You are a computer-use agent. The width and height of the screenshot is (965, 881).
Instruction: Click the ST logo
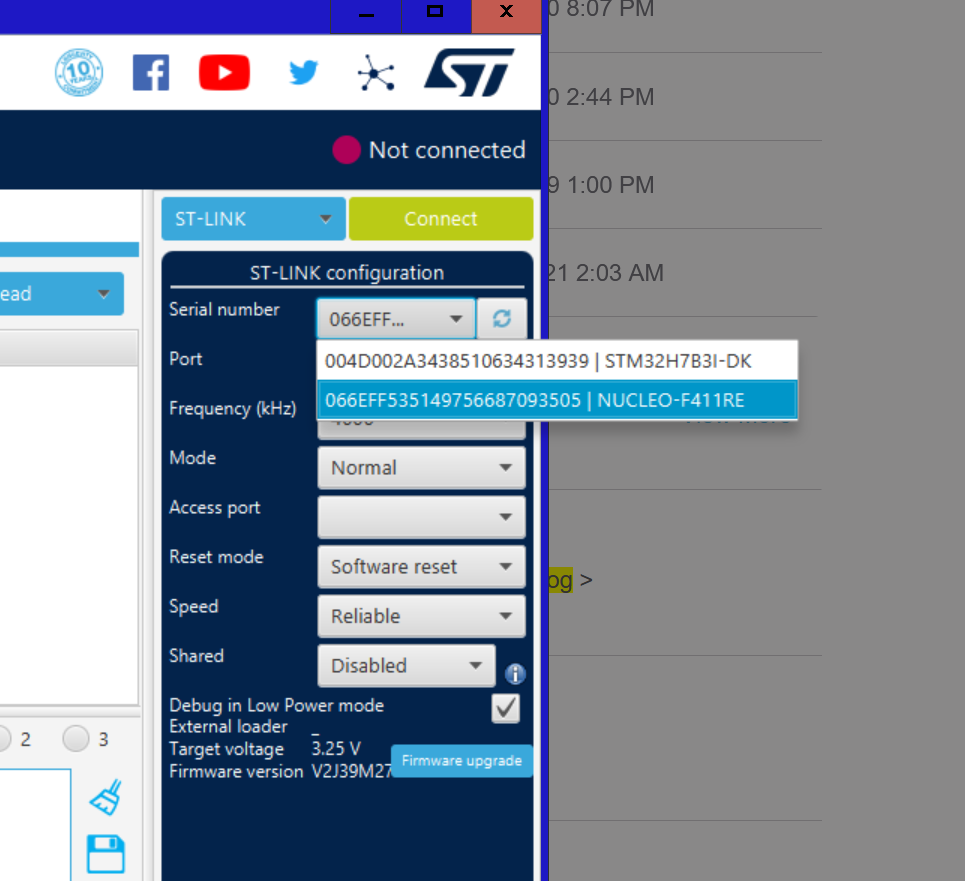click(470, 73)
